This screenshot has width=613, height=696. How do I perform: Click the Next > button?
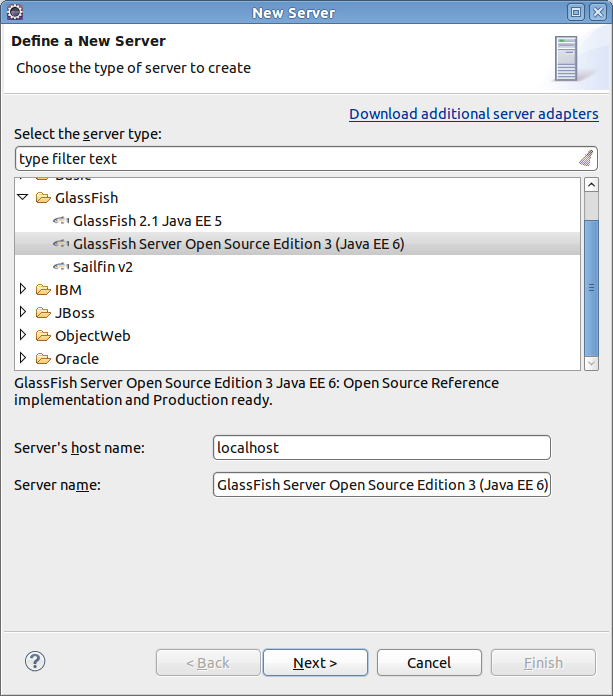click(x=315, y=663)
